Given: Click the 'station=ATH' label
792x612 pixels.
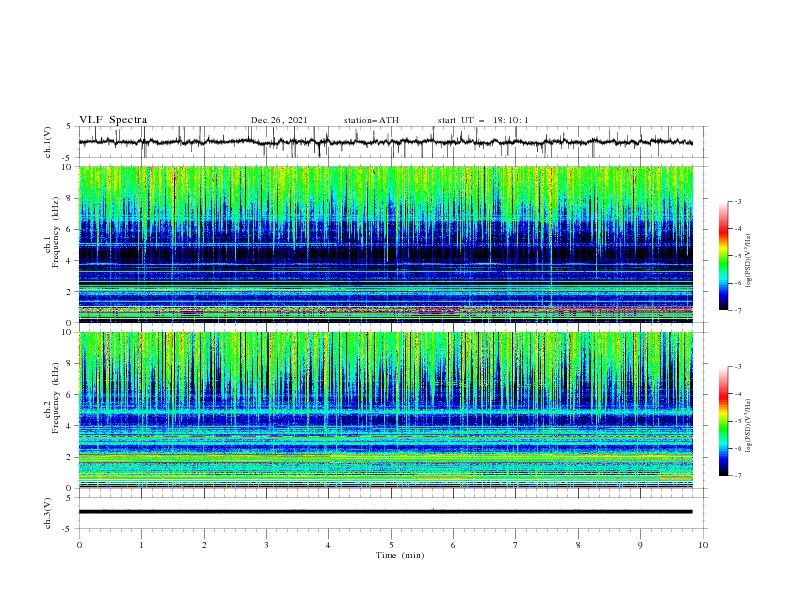Looking at the screenshot, I should click(x=371, y=120).
